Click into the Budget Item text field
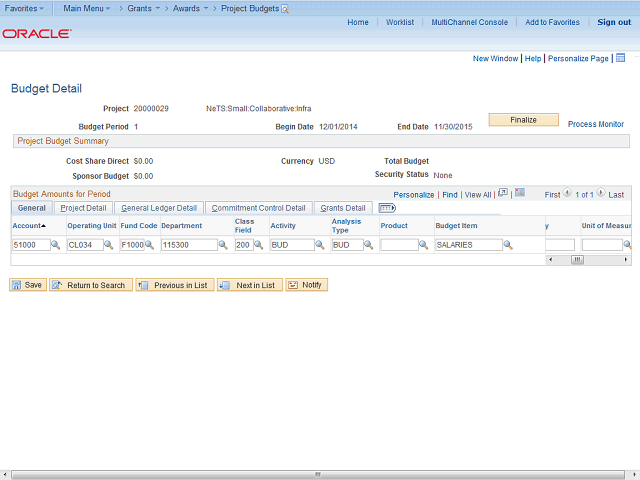The width and height of the screenshot is (640, 480). pos(468,245)
